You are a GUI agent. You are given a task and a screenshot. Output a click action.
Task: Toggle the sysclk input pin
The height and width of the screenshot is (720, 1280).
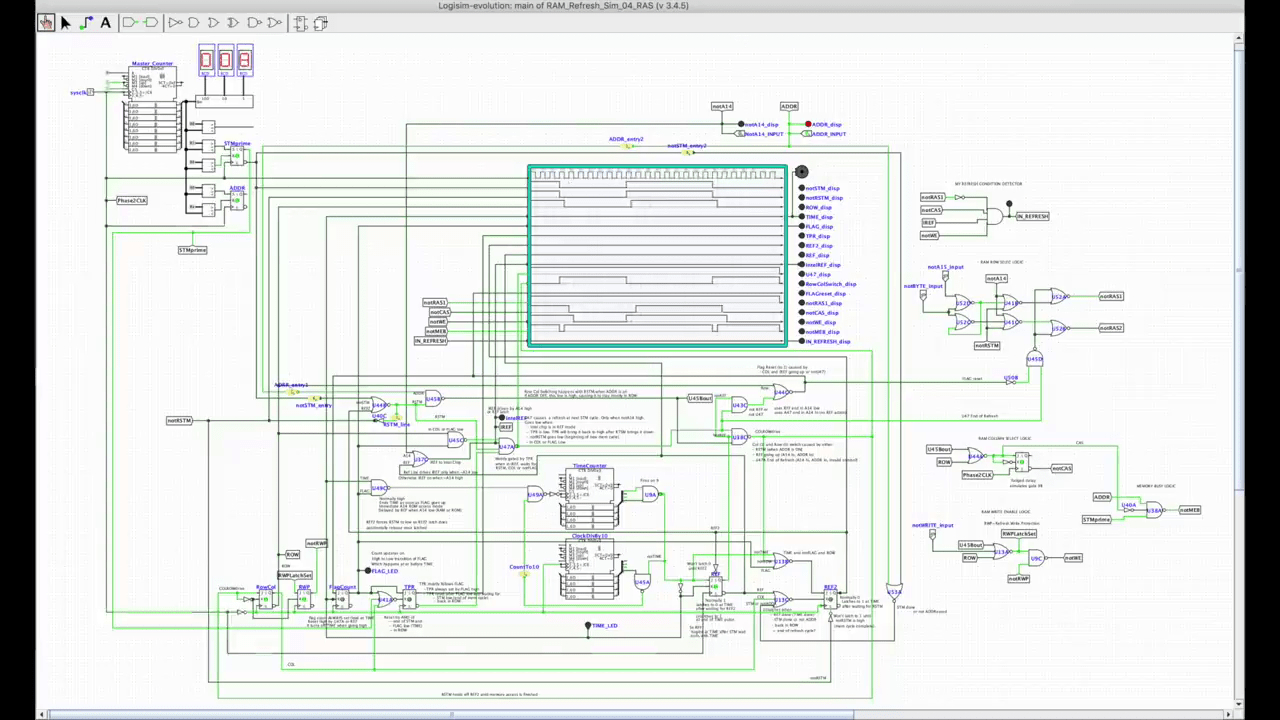coord(90,92)
